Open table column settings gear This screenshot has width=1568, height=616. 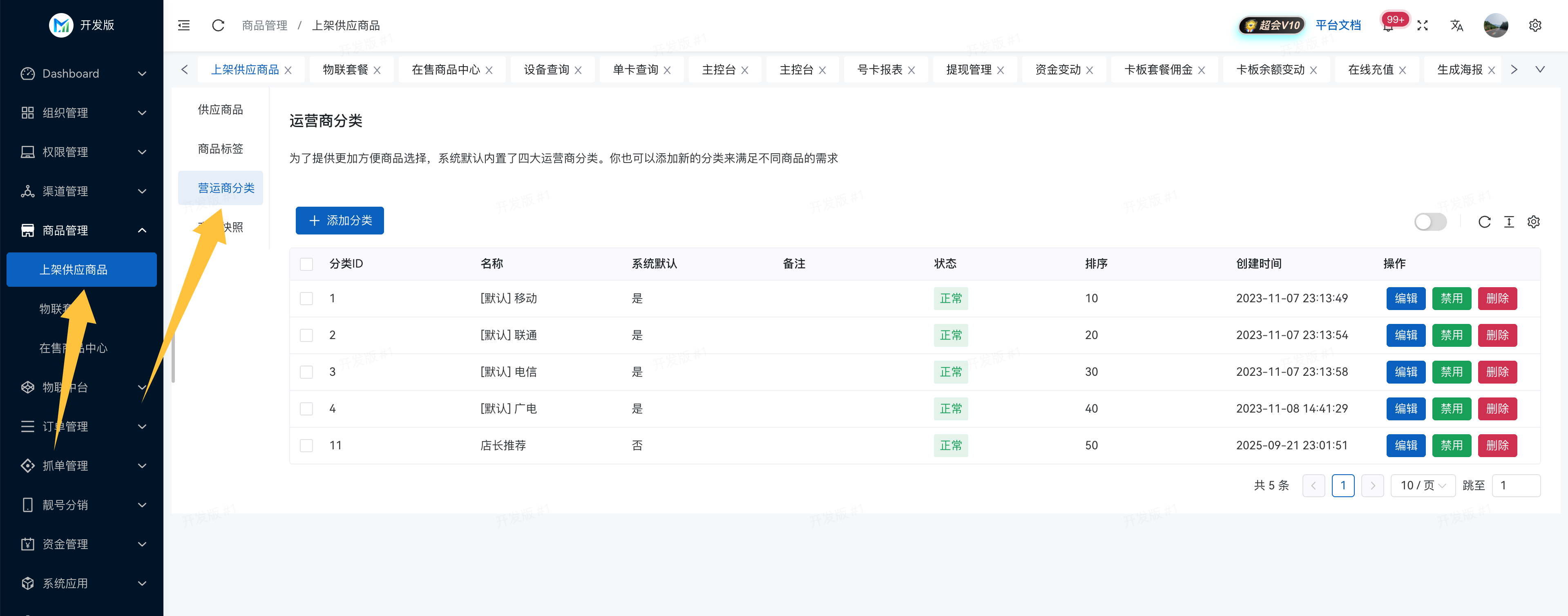(1533, 221)
